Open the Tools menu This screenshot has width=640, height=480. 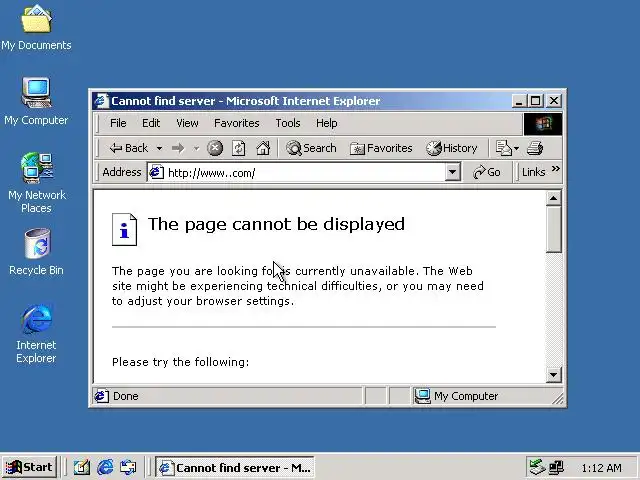click(288, 123)
